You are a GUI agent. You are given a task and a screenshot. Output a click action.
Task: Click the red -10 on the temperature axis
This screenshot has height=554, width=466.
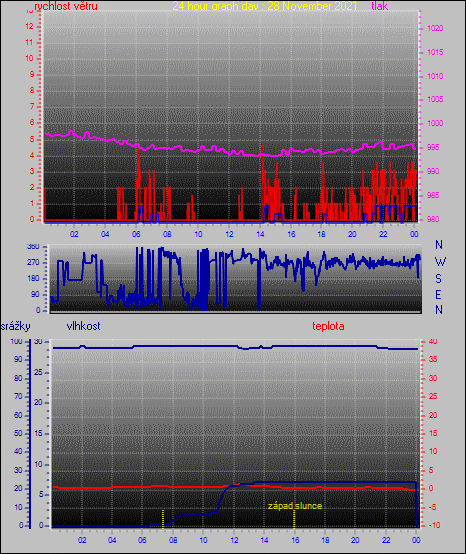tap(435, 525)
